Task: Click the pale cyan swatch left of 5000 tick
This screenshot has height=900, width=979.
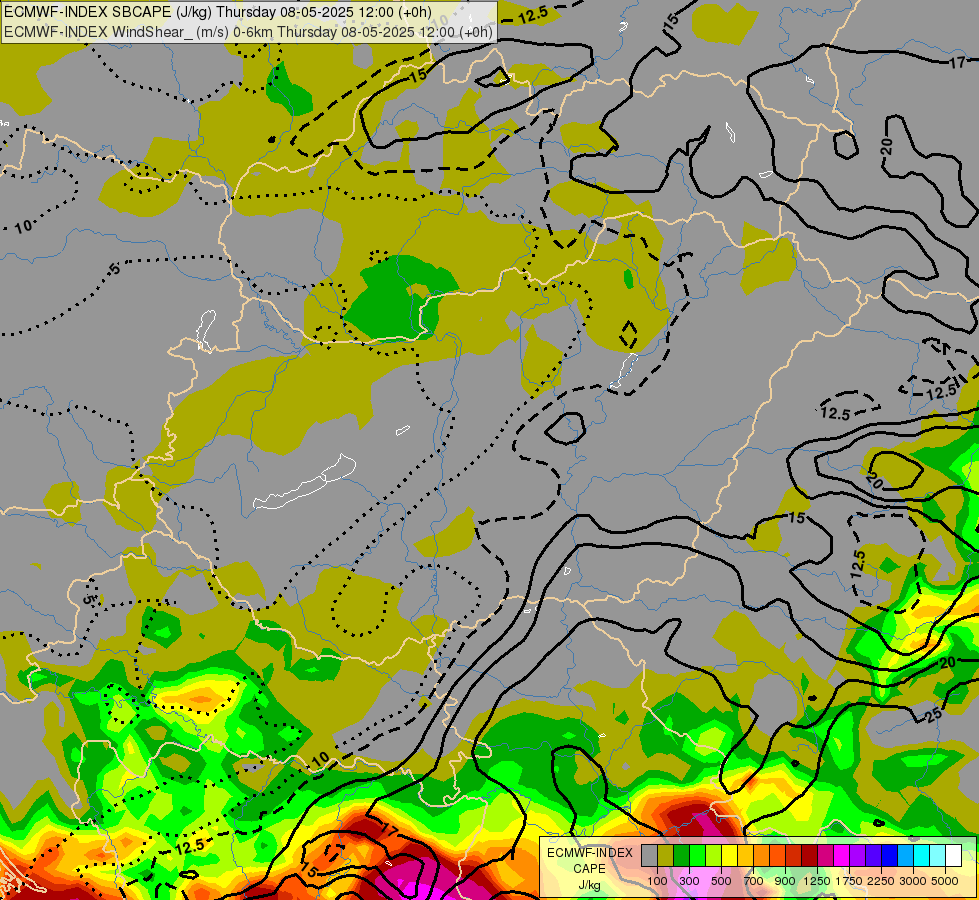Action: [x=938, y=856]
